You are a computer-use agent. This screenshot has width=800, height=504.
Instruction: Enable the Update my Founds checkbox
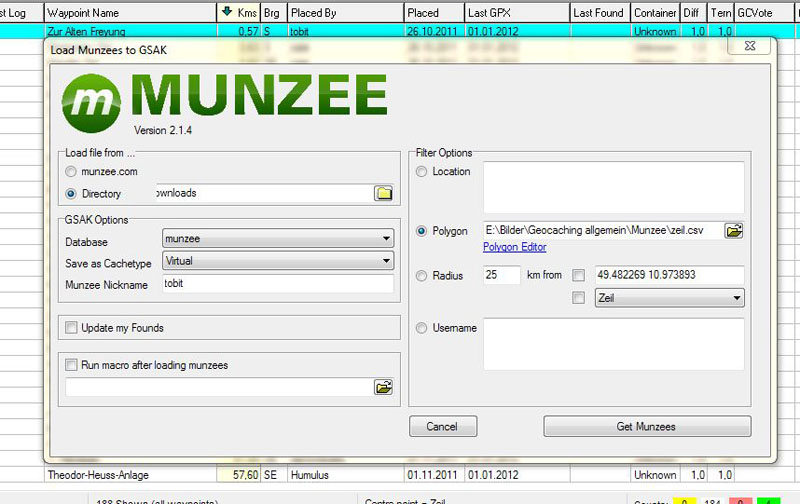(x=71, y=327)
